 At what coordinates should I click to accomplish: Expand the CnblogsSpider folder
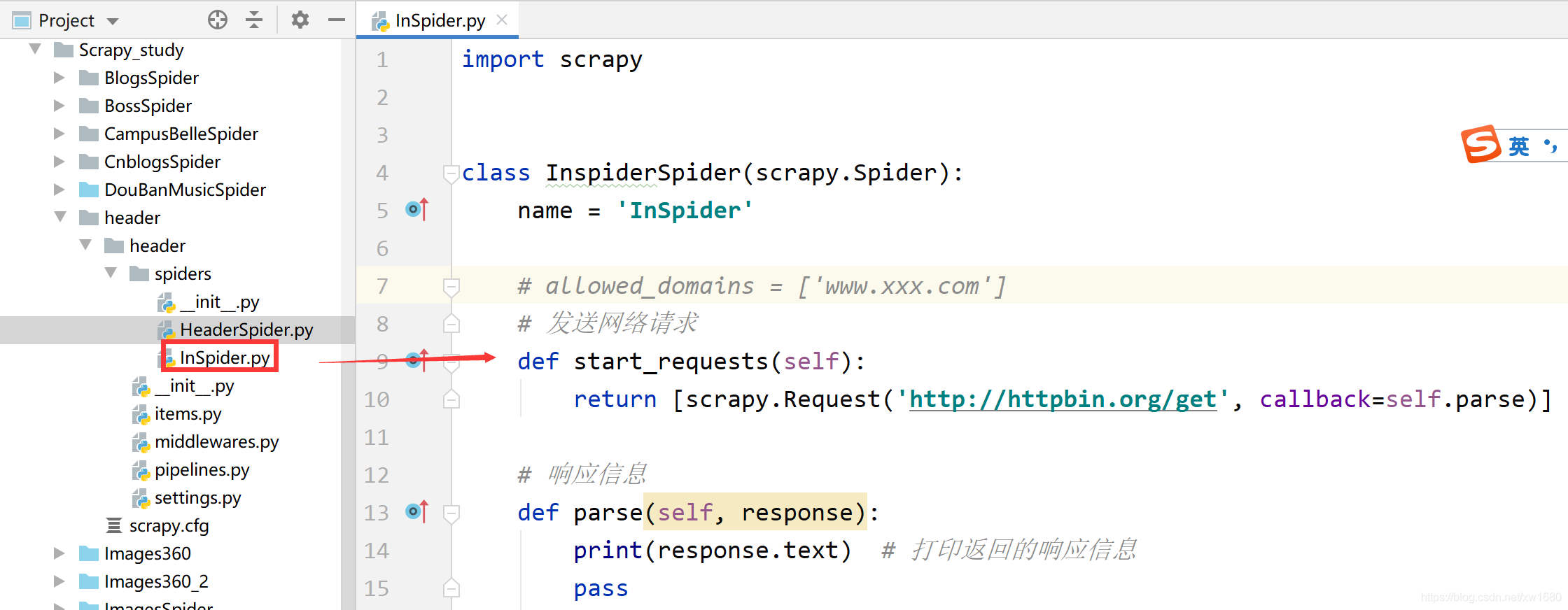[59, 162]
